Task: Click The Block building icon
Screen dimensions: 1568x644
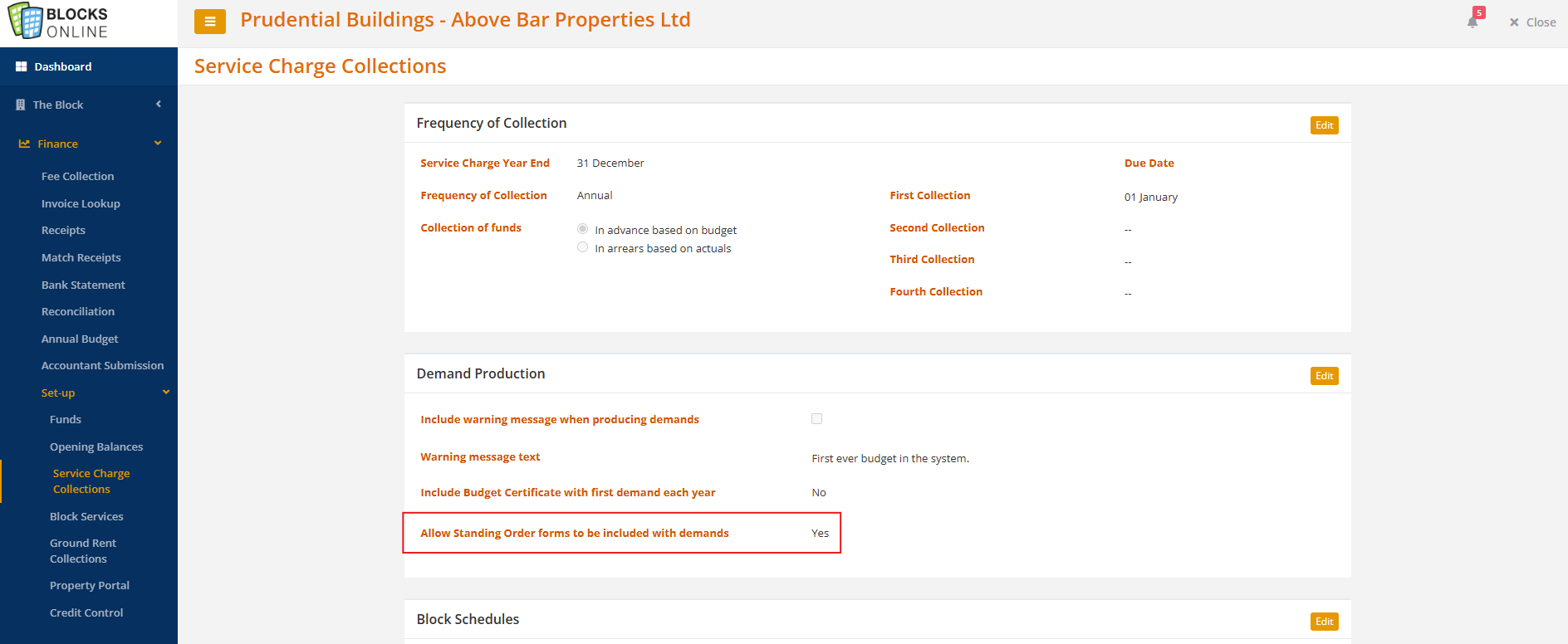Action: [21, 105]
